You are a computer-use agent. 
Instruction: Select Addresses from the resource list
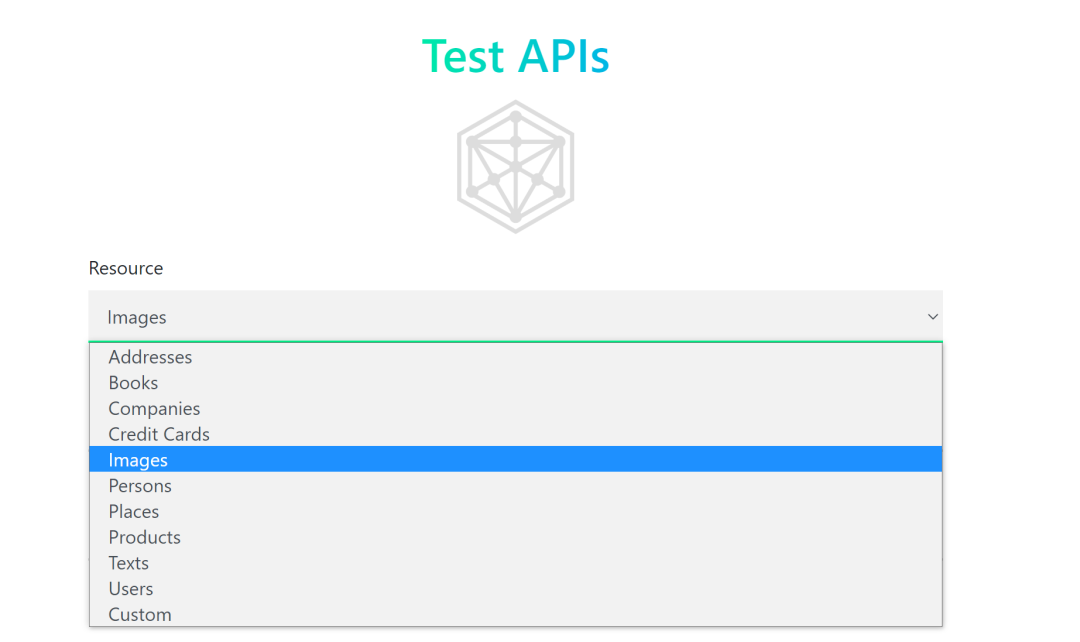(150, 357)
